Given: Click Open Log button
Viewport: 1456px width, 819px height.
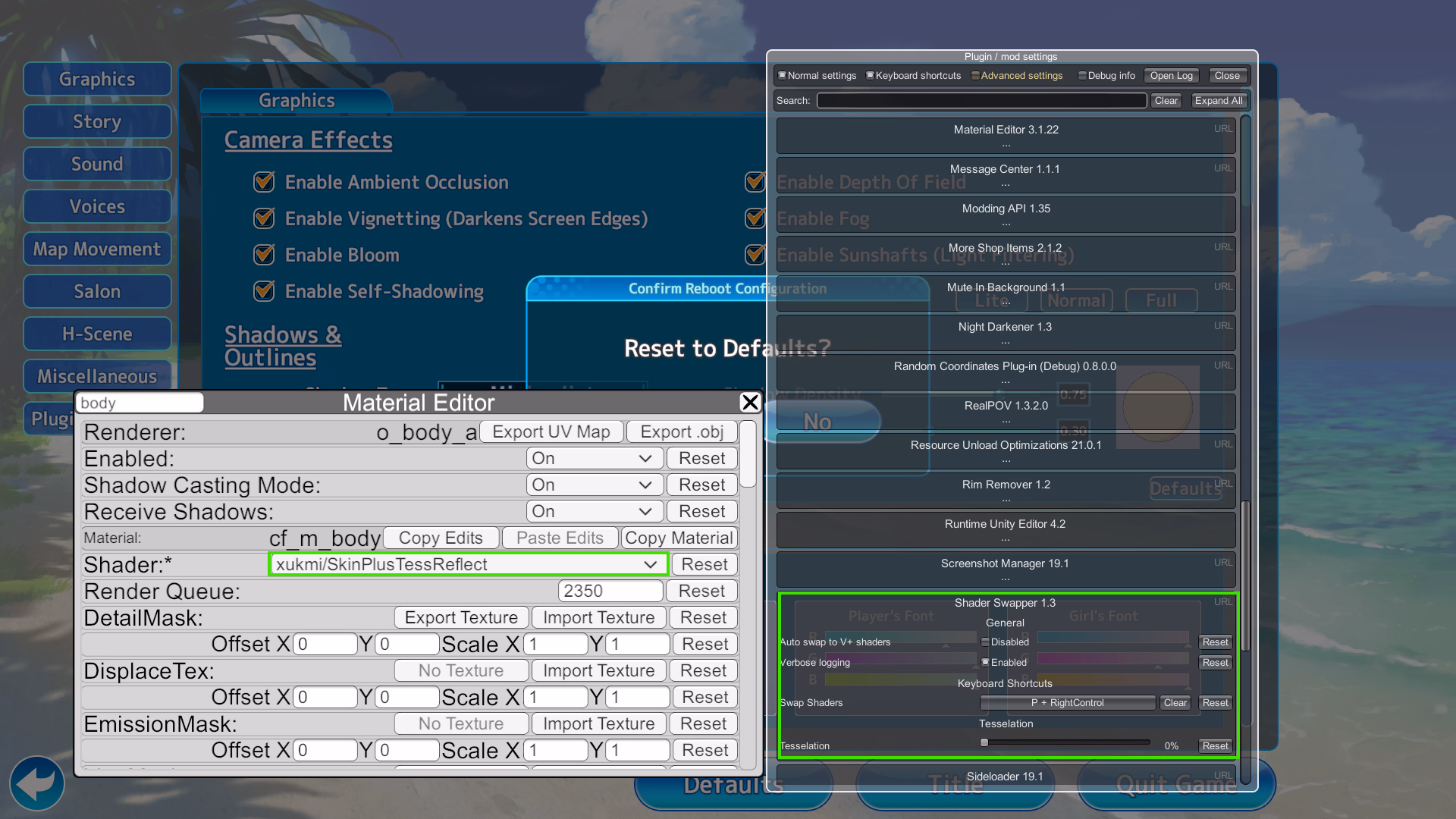Looking at the screenshot, I should pos(1171,76).
